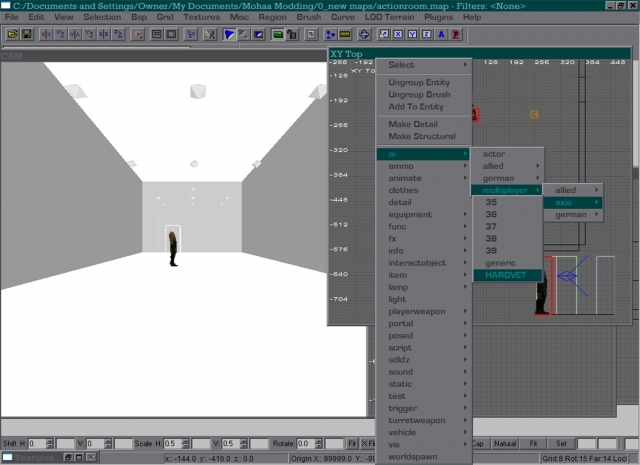This screenshot has width=640, height=465.
Task: Choose generic in the axis submenu
Action: 507,263
